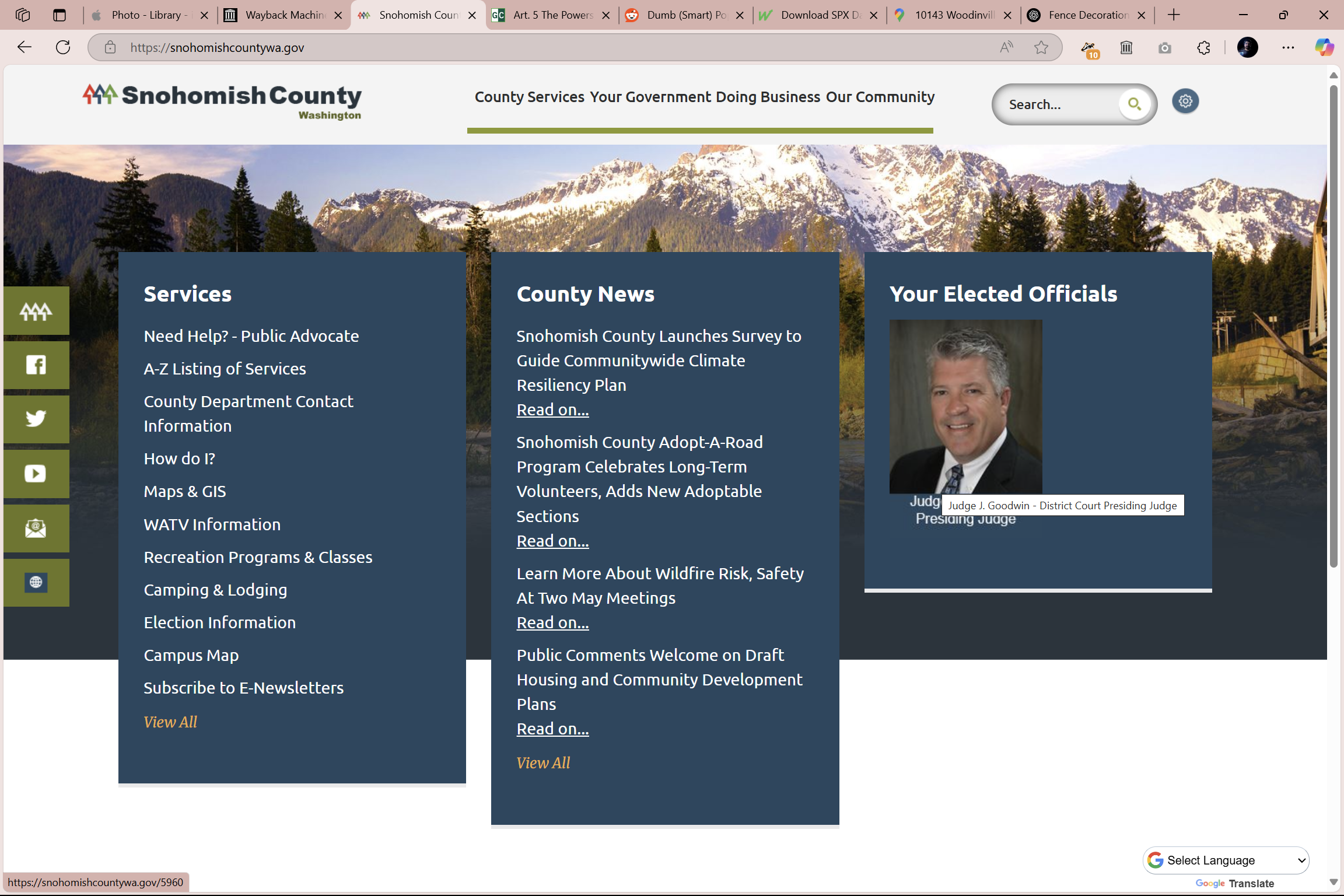Screen dimensions: 1344x896
Task: Open Election Information link
Action: click(220, 622)
